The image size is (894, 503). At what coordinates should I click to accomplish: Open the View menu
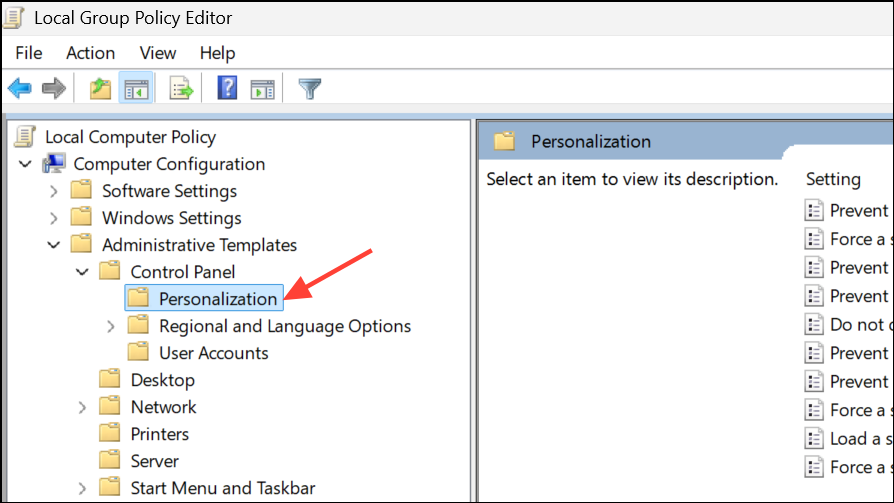pyautogui.click(x=158, y=53)
